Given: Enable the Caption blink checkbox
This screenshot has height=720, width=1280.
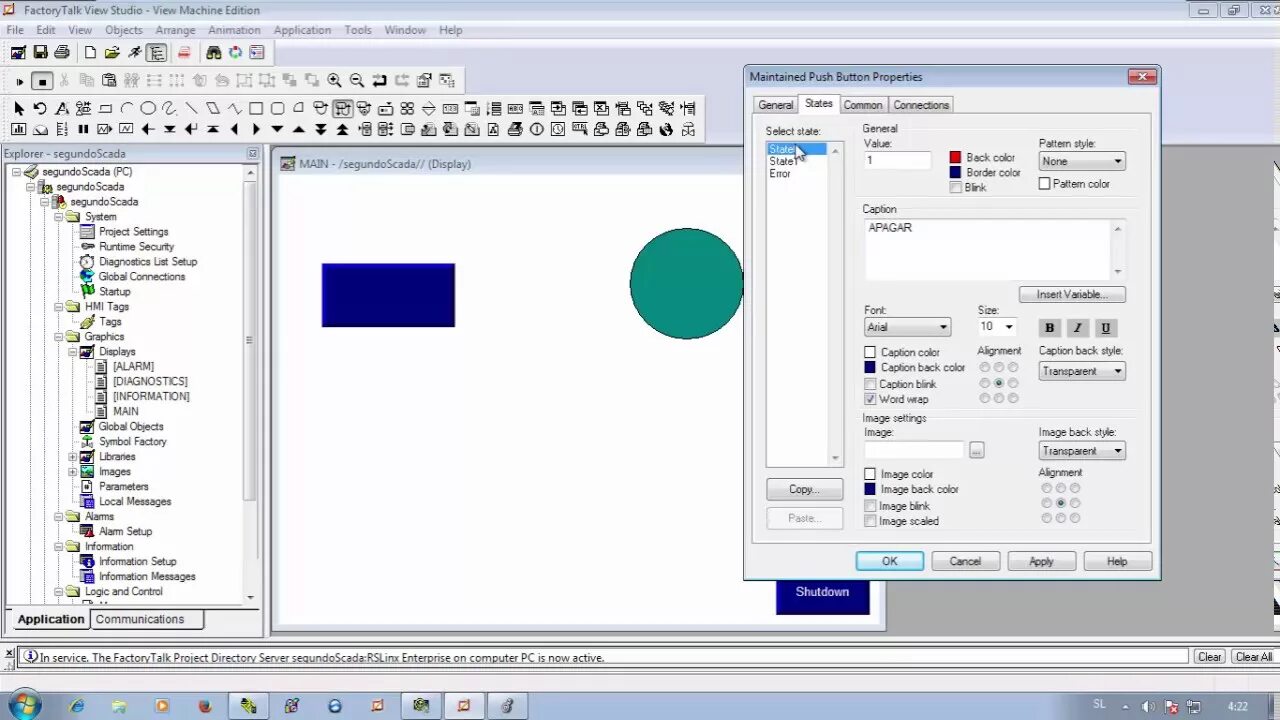Looking at the screenshot, I should [x=870, y=384].
